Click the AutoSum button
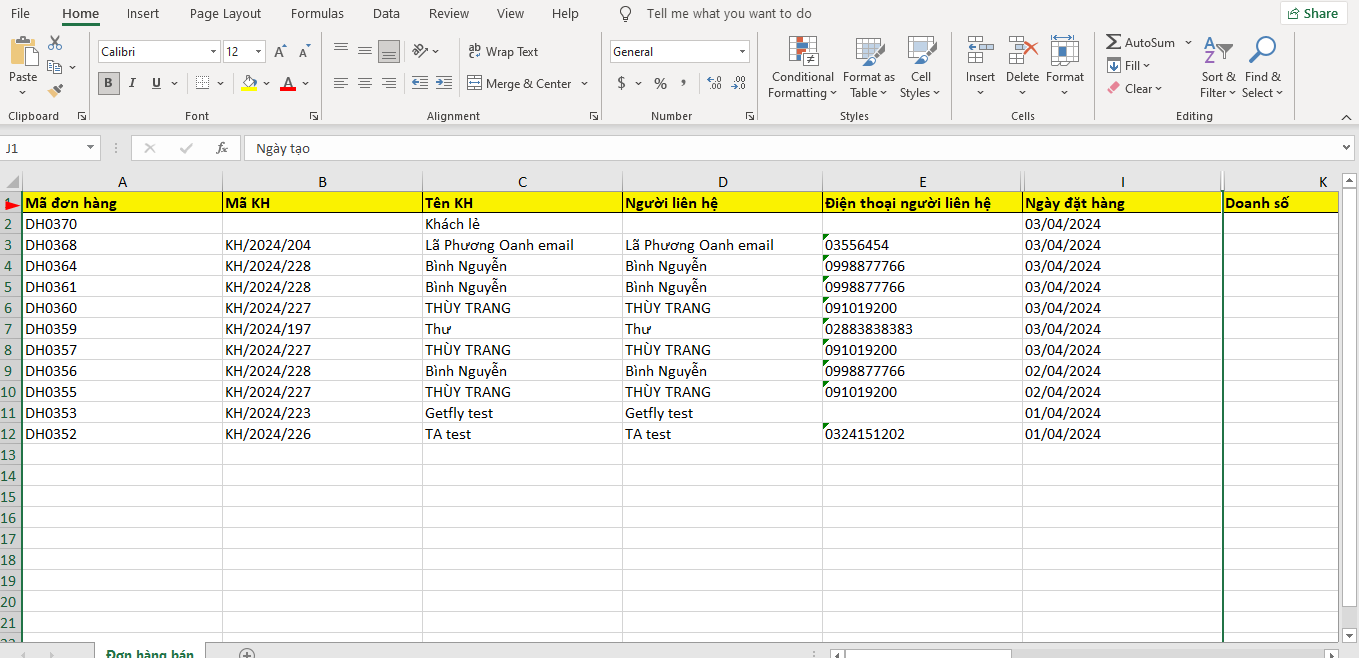 pos(1140,43)
